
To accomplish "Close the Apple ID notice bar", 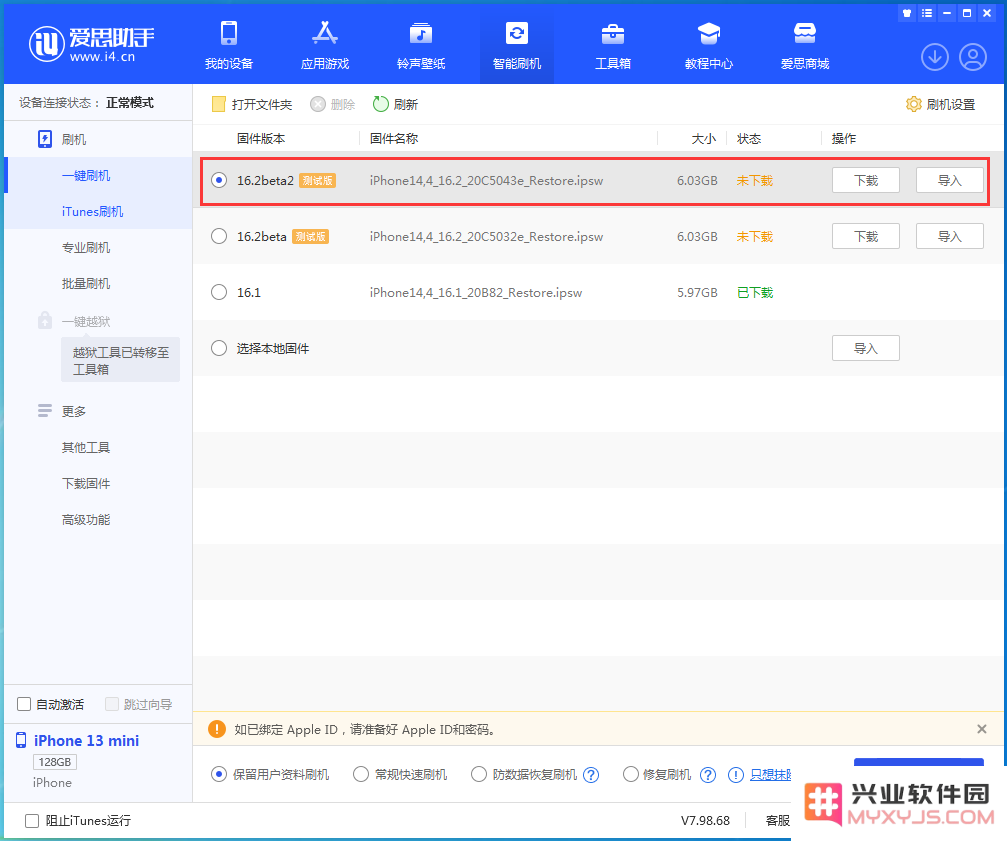I will click(981, 729).
